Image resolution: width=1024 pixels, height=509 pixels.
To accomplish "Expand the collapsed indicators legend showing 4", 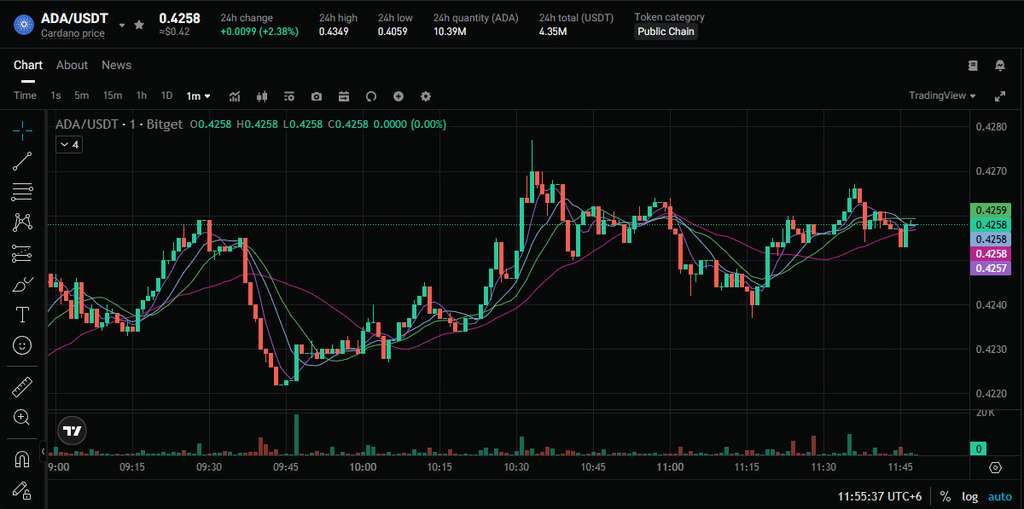I will tap(69, 145).
